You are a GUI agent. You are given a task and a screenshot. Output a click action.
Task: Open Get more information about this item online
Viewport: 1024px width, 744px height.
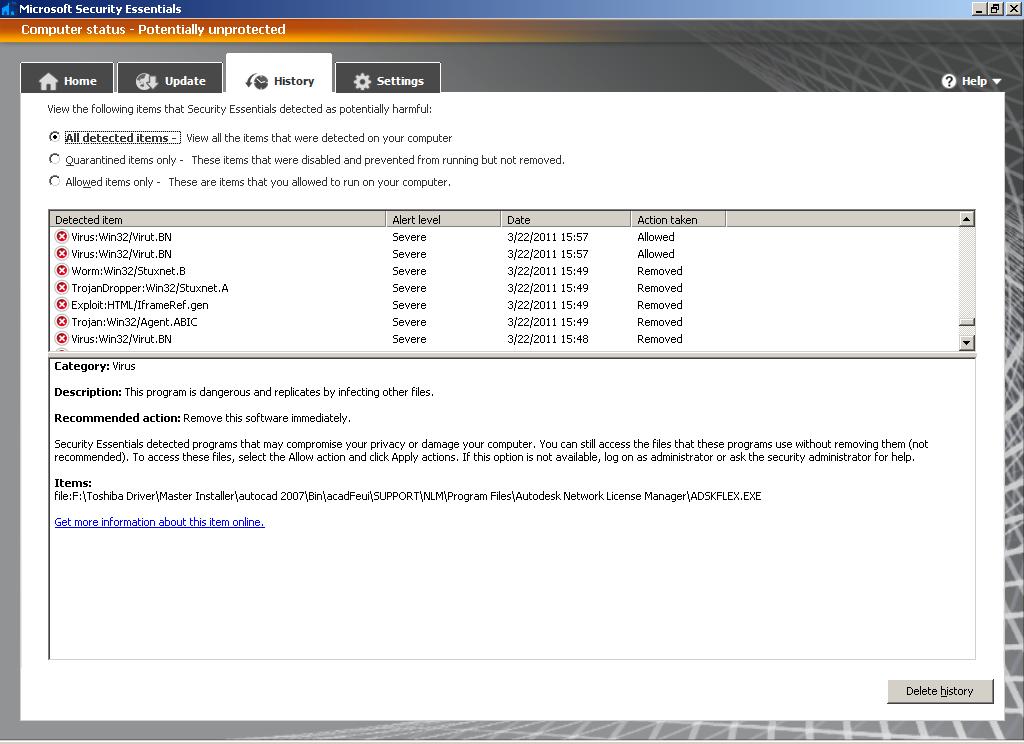[x=159, y=522]
